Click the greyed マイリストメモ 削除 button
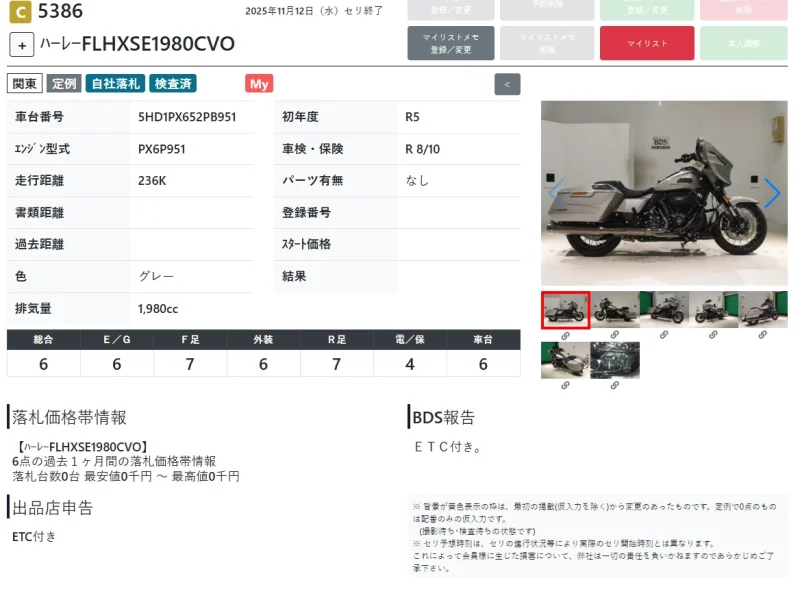 click(547, 43)
